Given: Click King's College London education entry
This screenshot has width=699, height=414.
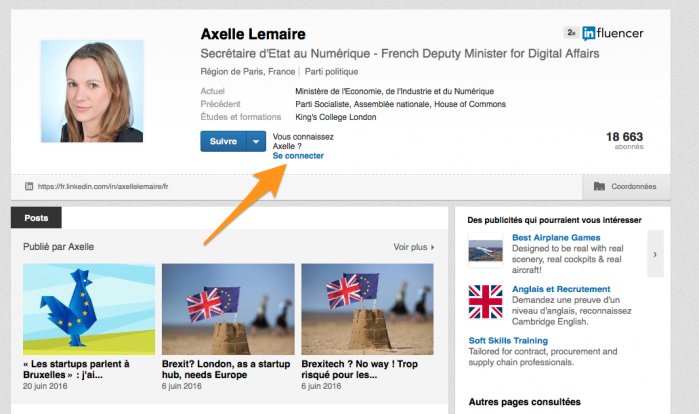Looking at the screenshot, I should click(336, 117).
